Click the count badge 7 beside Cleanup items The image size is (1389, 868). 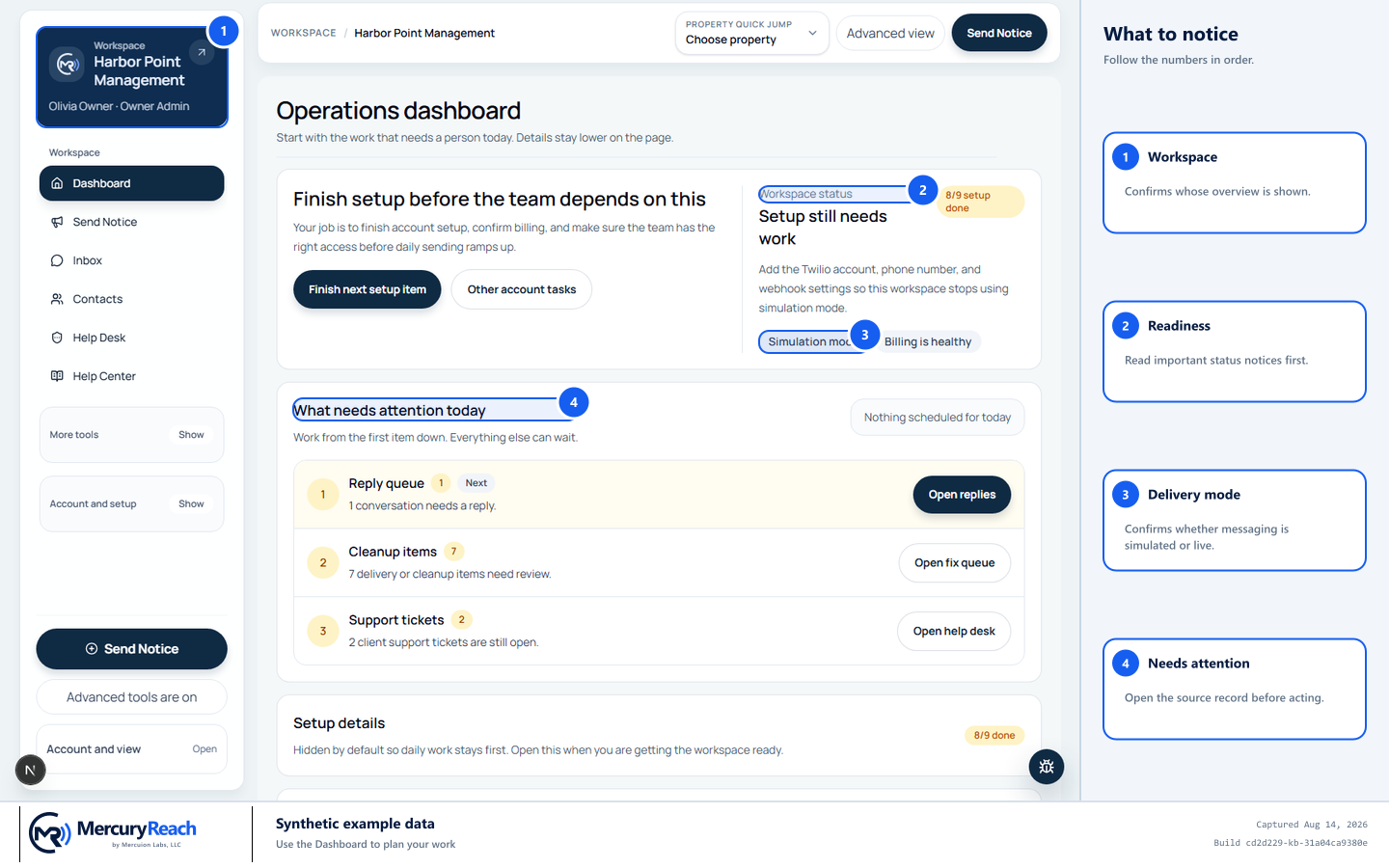[x=453, y=552]
